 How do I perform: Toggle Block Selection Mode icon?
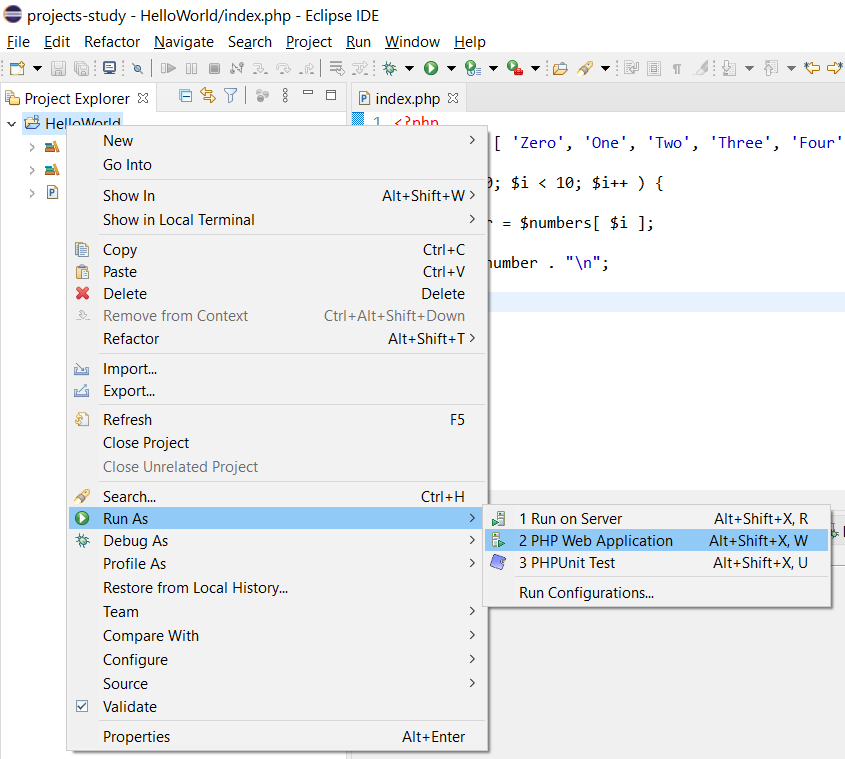click(x=654, y=68)
